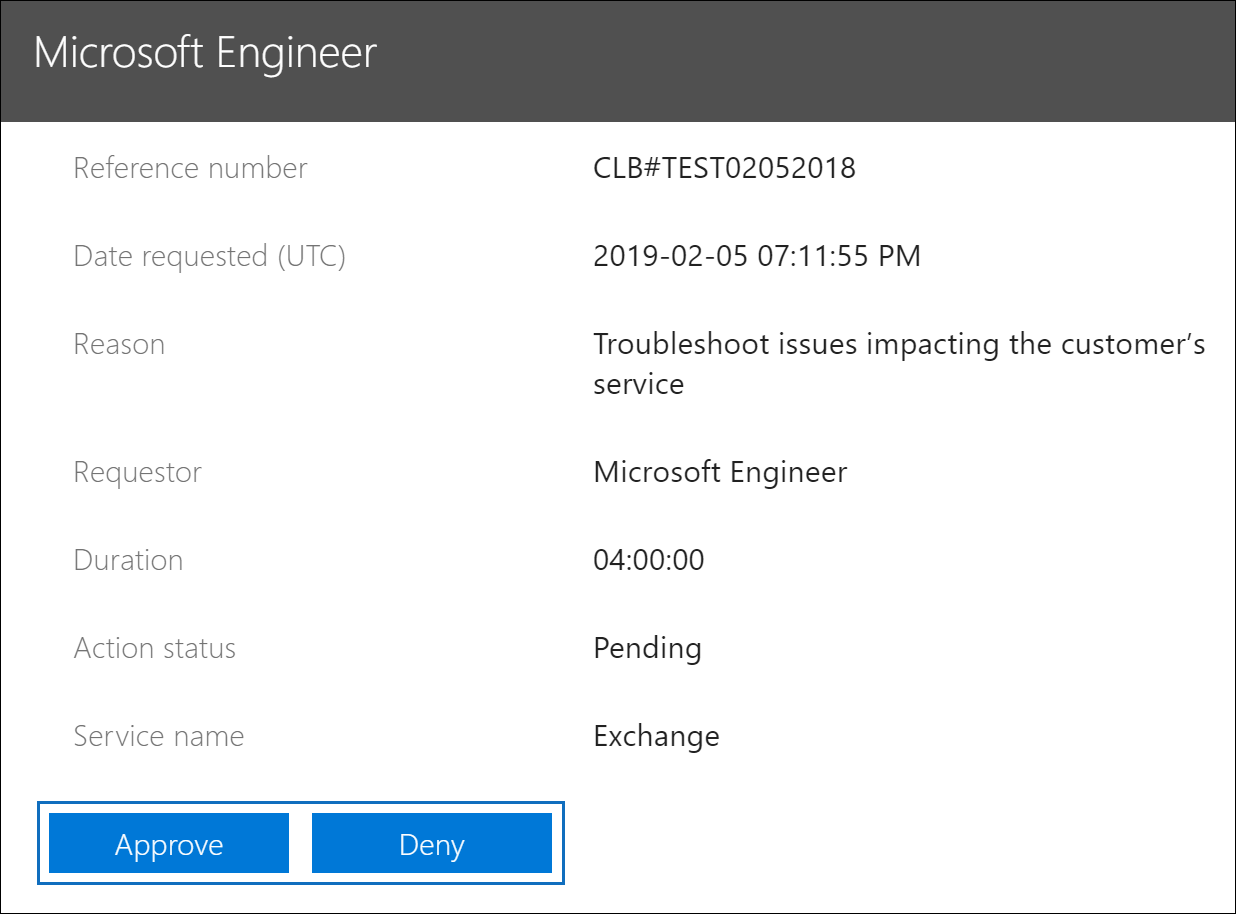Select the 04:00:00 duration value
Image resolution: width=1236 pixels, height=914 pixels.
point(649,560)
